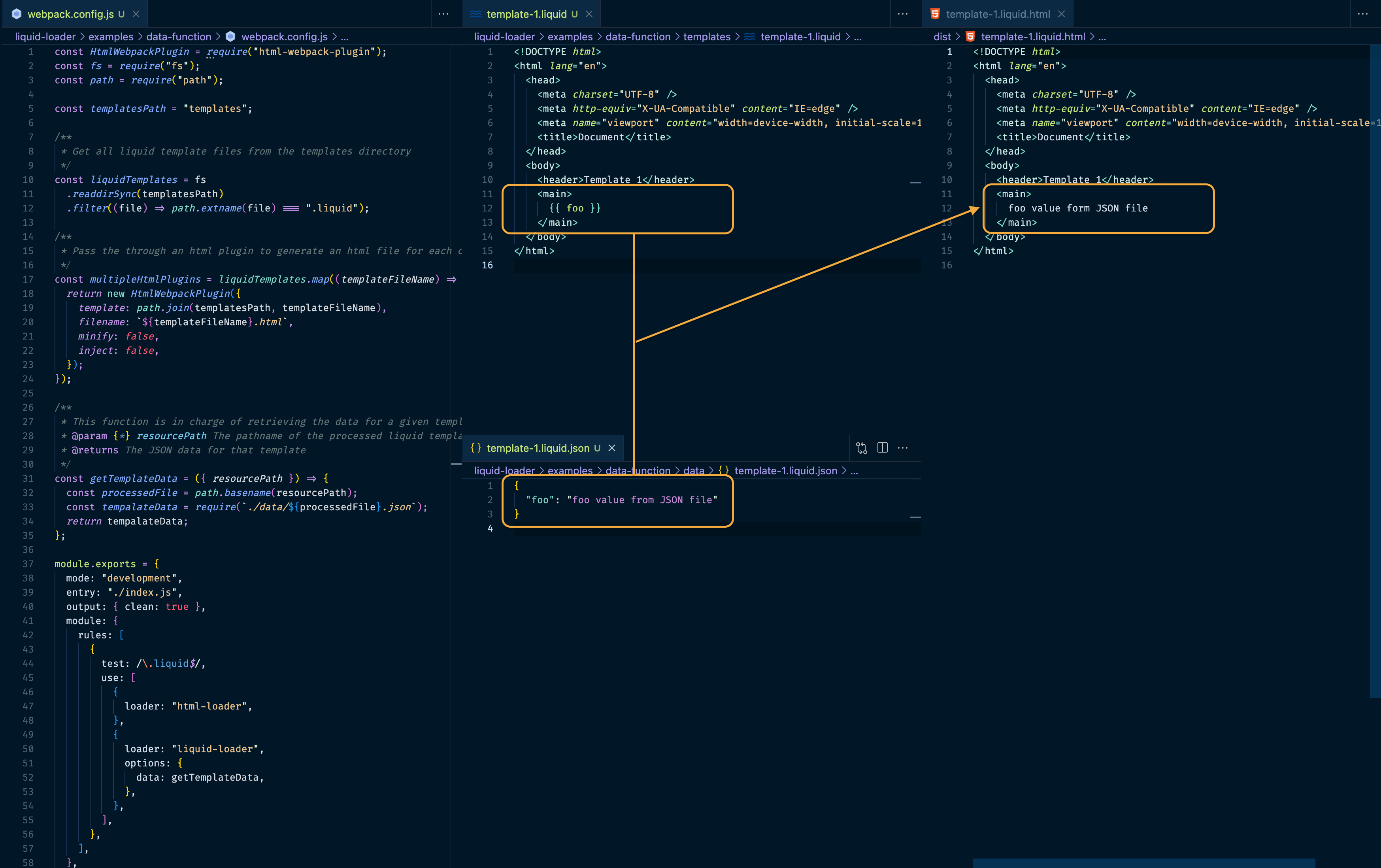Click 'examples' breadcrumb in webpack editor
1381x868 pixels.
[x=111, y=37]
